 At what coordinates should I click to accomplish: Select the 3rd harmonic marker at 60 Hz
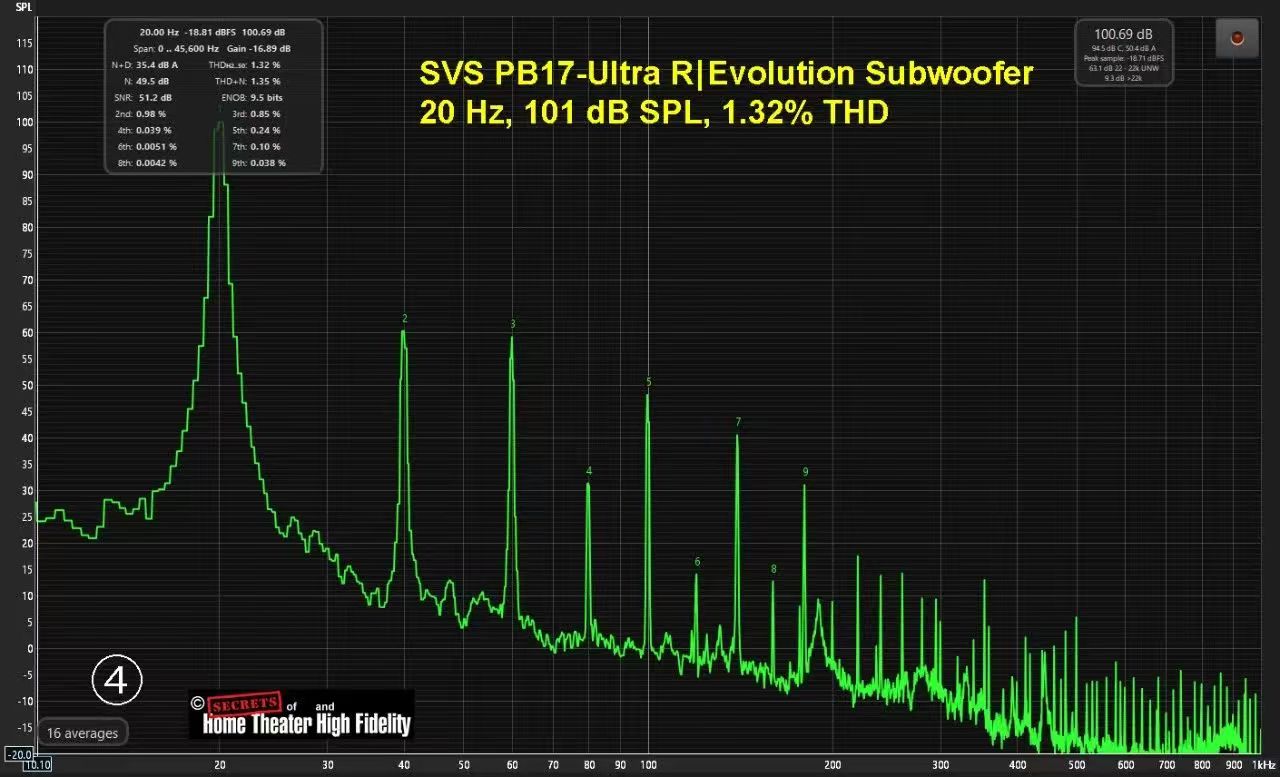pos(513,324)
